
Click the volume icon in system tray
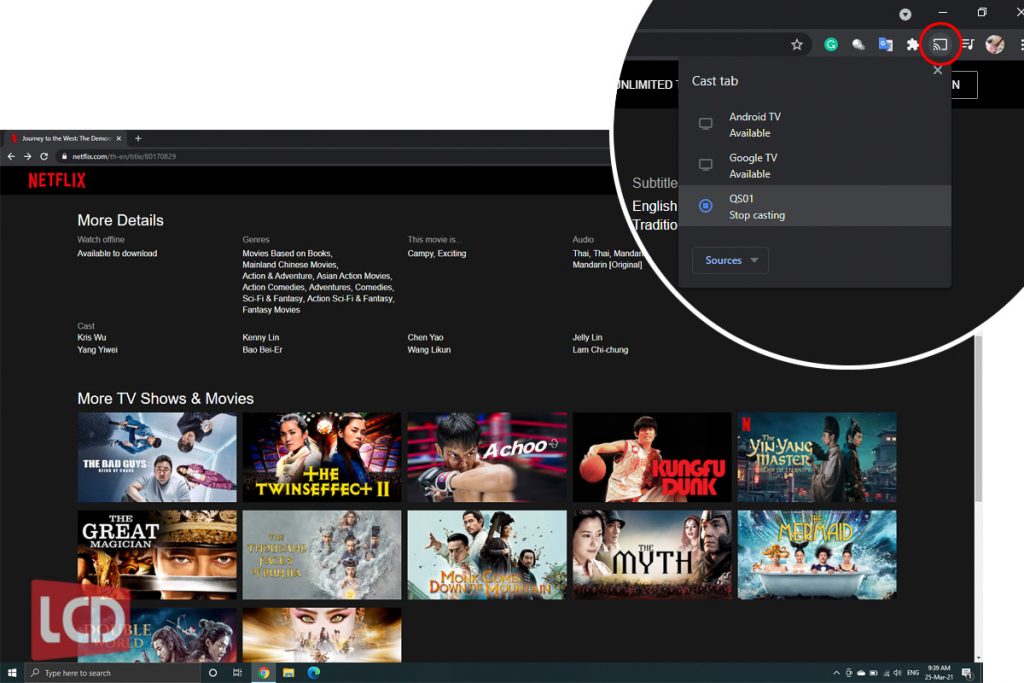click(x=897, y=673)
